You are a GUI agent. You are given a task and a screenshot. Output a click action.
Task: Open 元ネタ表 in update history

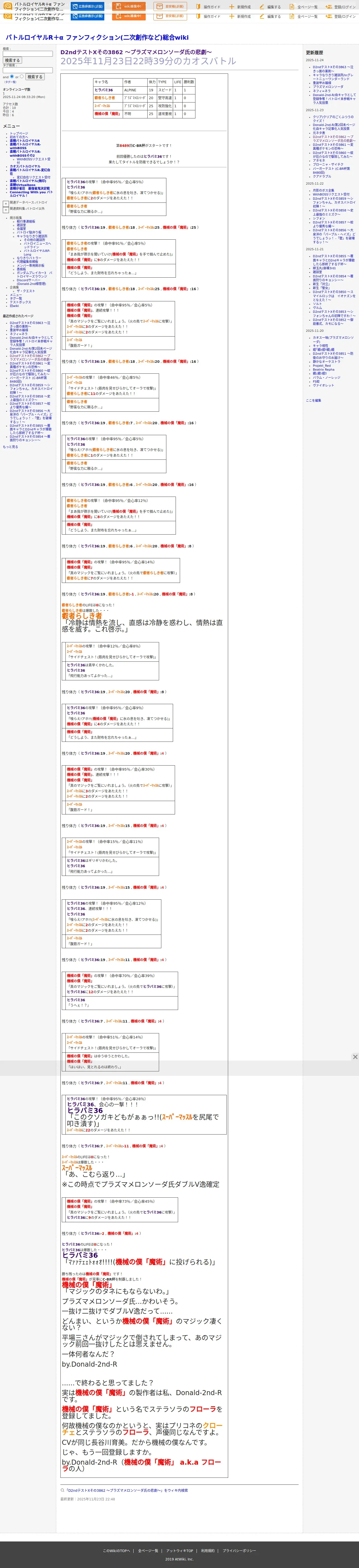tap(319, 132)
